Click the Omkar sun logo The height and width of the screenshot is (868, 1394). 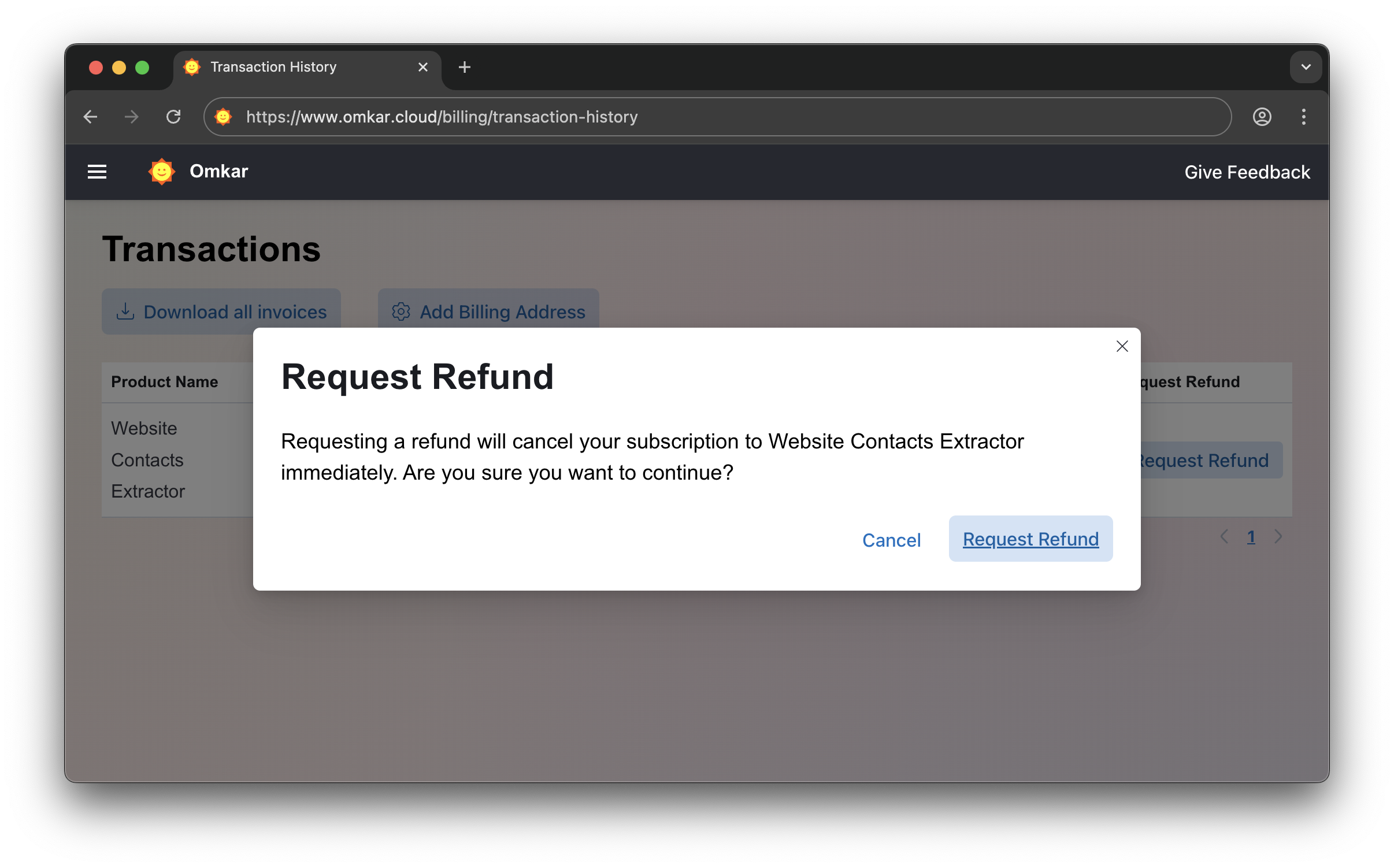tap(162, 172)
